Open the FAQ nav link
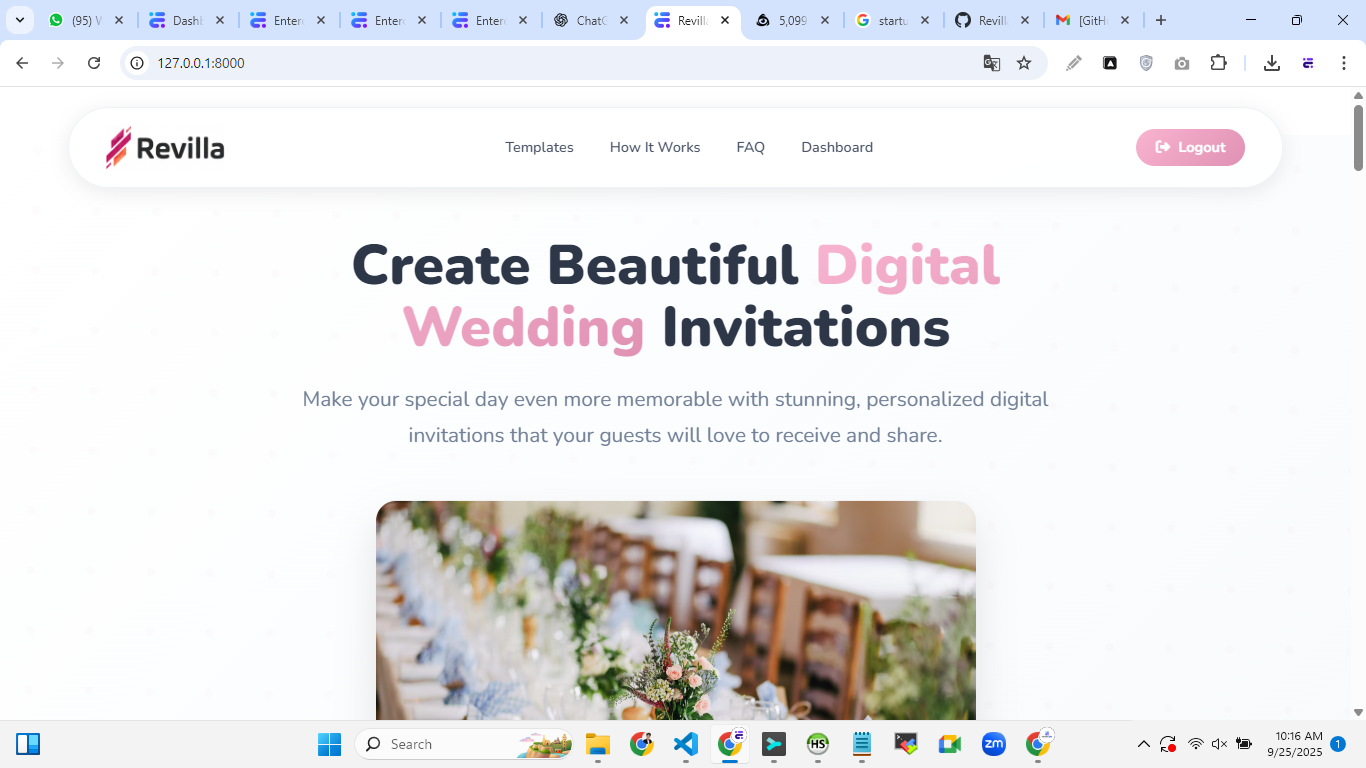1366x768 pixels. point(751,147)
